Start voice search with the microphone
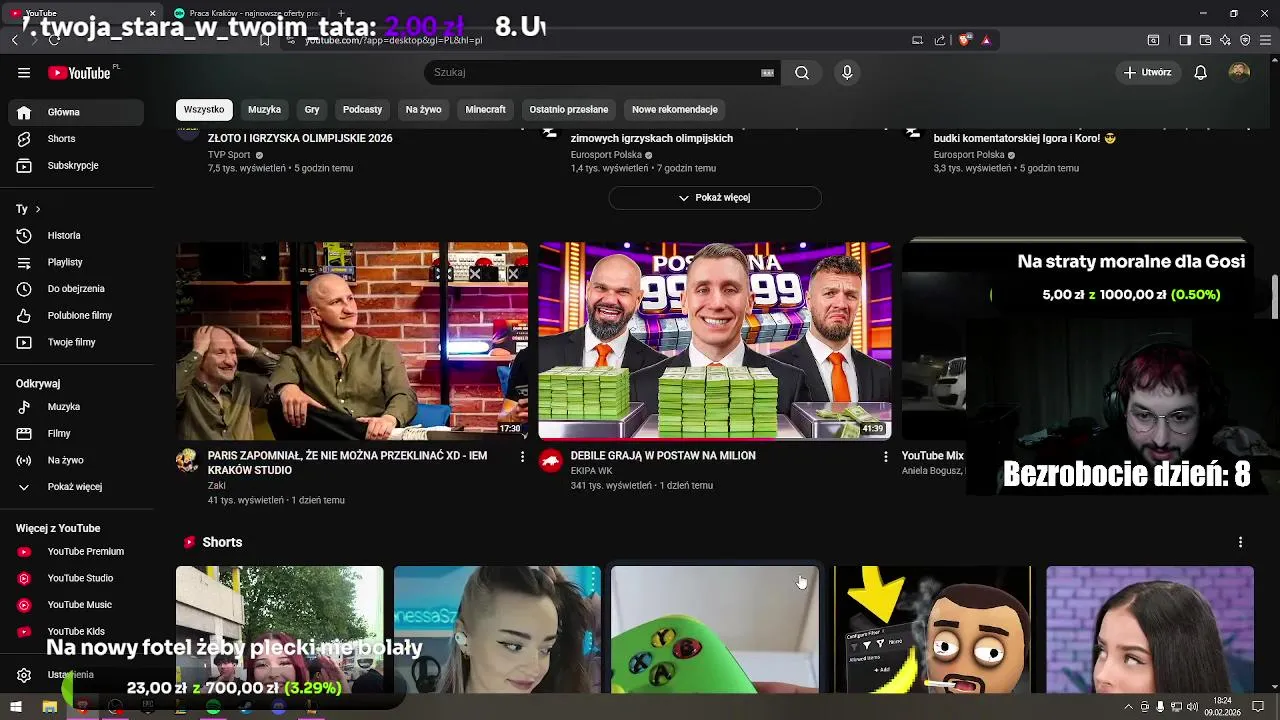 (x=847, y=72)
